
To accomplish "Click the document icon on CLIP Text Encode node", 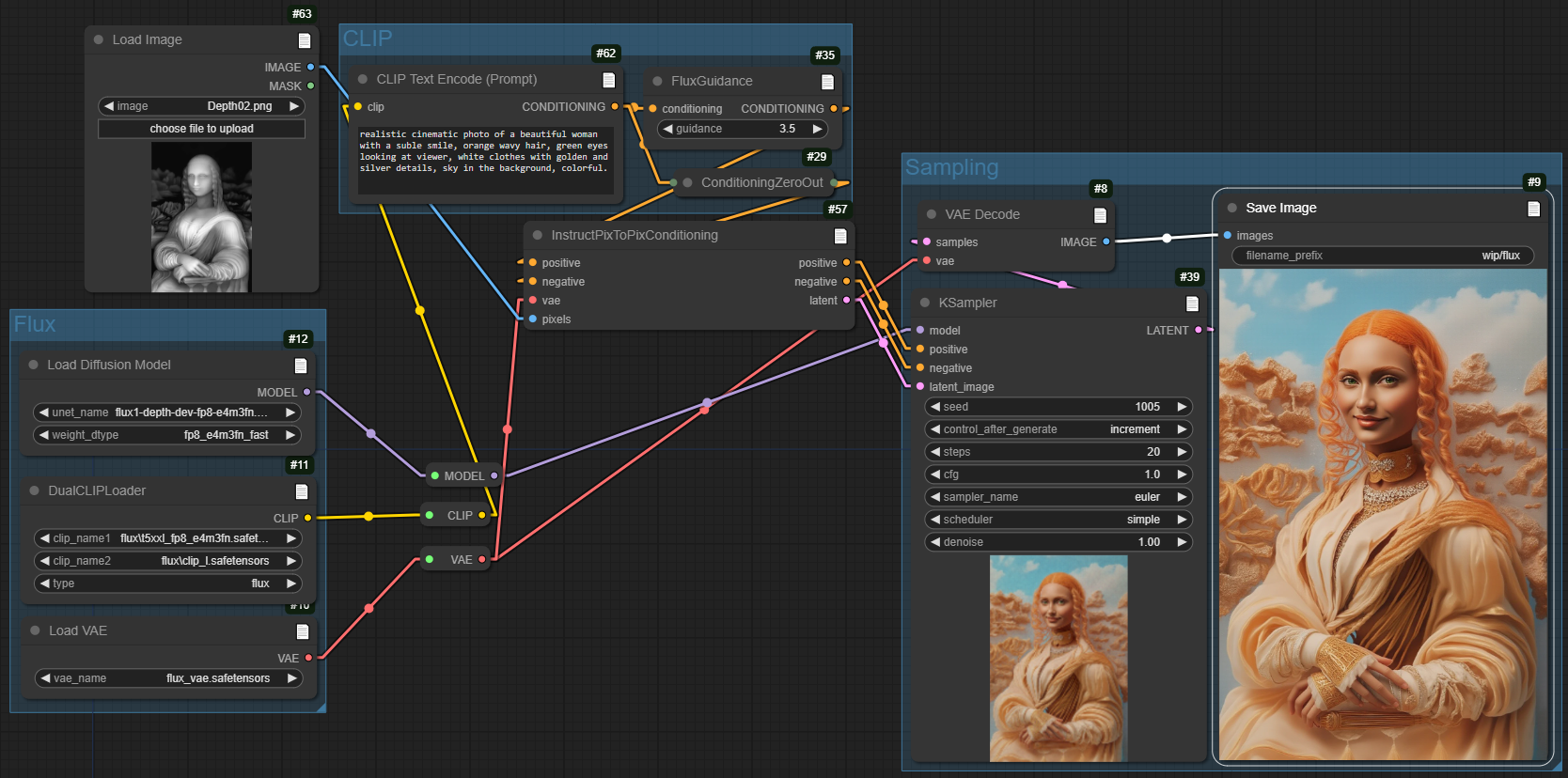I will pos(608,80).
